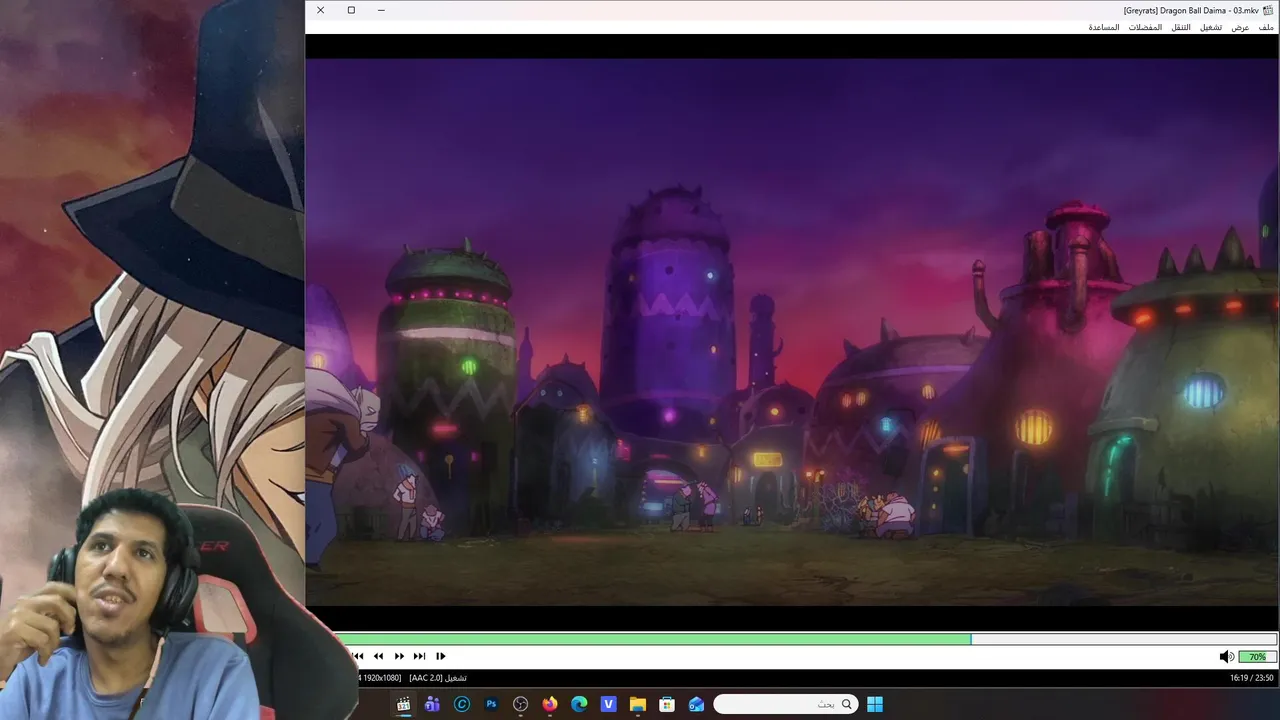Screen dimensions: 1280x720
Task: Click the player app icon in title bar
Action: coord(1268,10)
